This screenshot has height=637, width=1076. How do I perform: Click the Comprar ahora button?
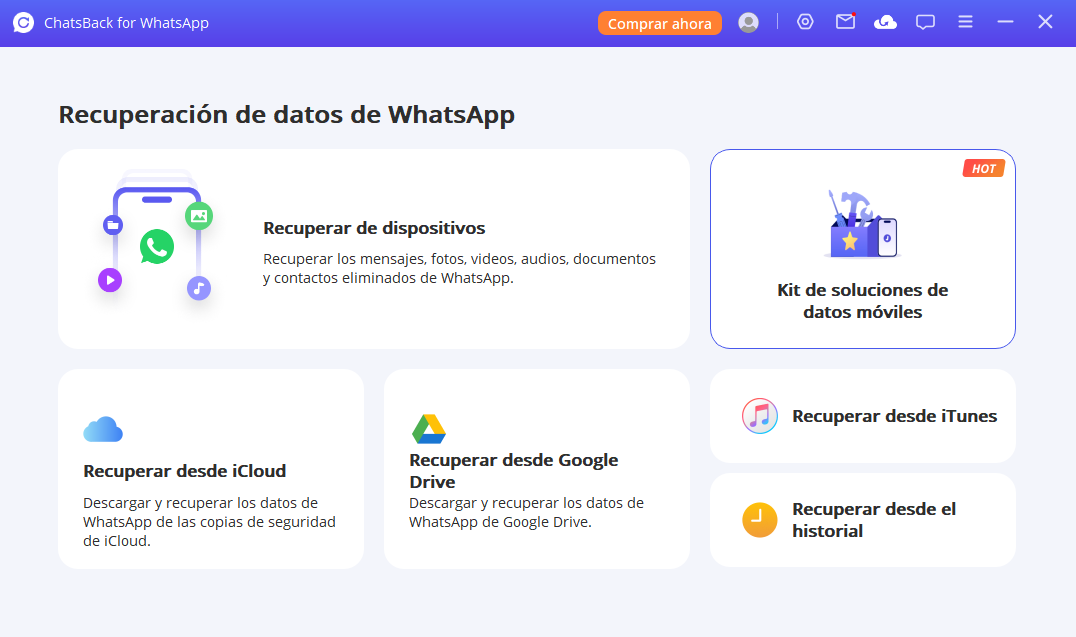pos(659,23)
